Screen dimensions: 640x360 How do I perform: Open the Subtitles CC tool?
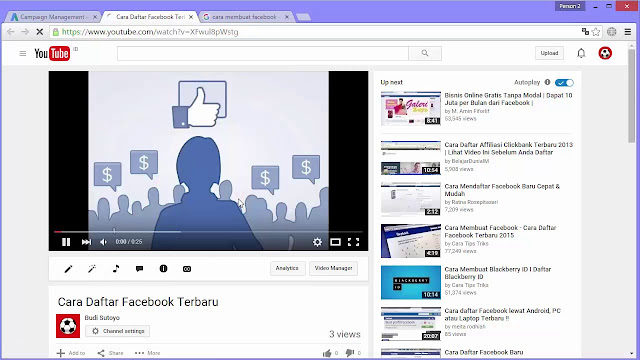click(187, 269)
